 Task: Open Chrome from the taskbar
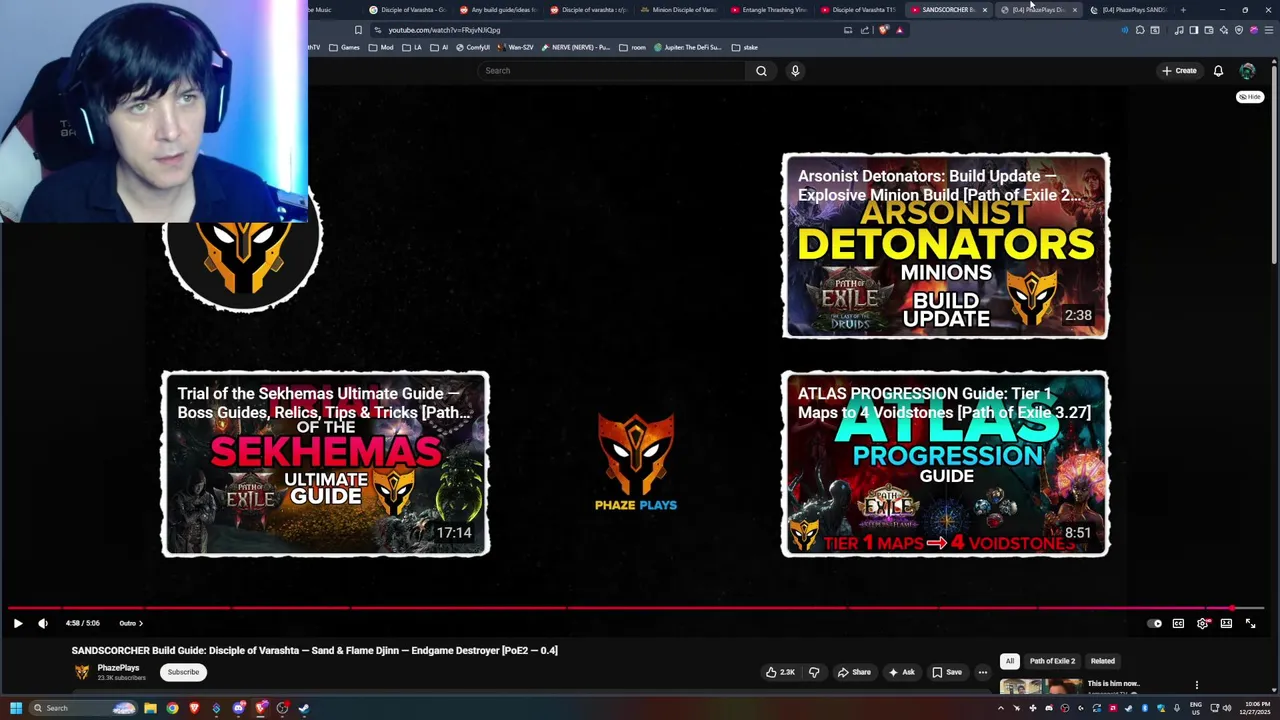click(172, 708)
